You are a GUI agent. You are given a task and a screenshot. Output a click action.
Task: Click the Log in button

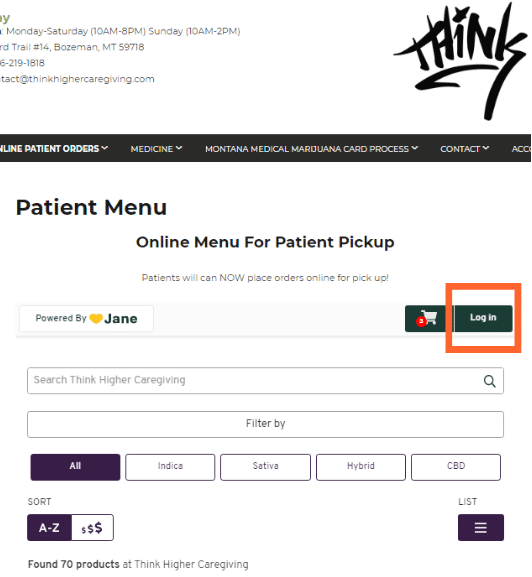pos(483,318)
